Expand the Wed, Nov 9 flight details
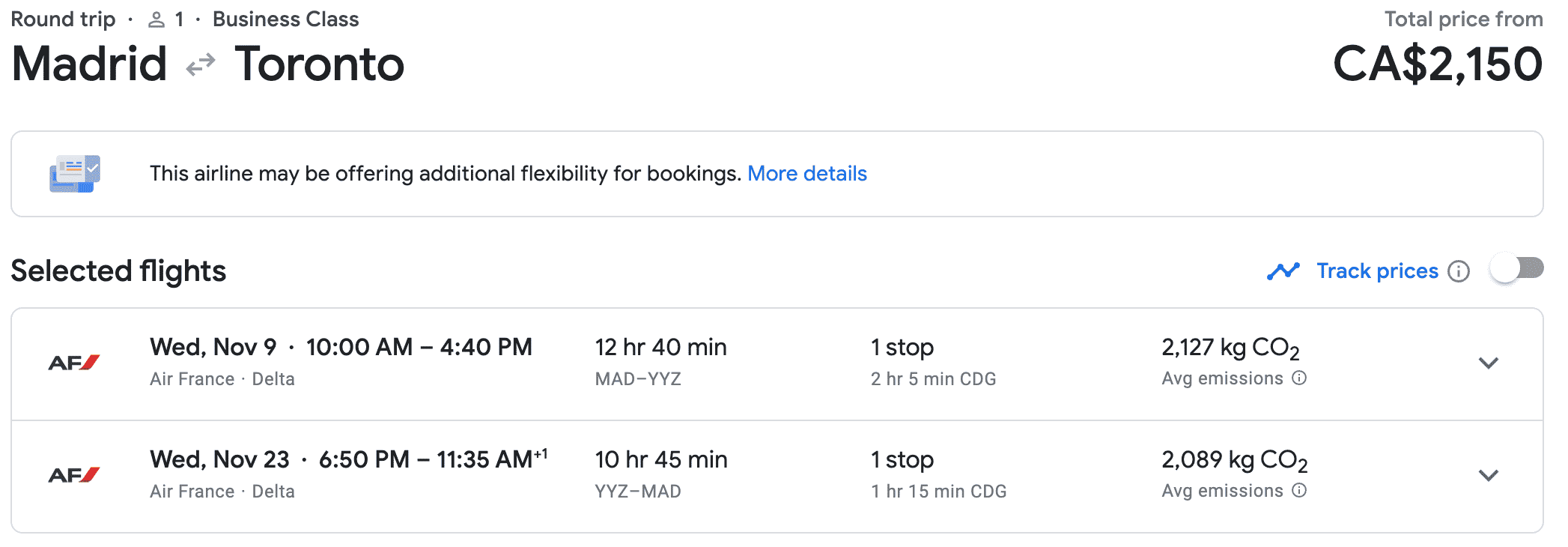The width and height of the screenshot is (1568, 547). [x=1489, y=363]
